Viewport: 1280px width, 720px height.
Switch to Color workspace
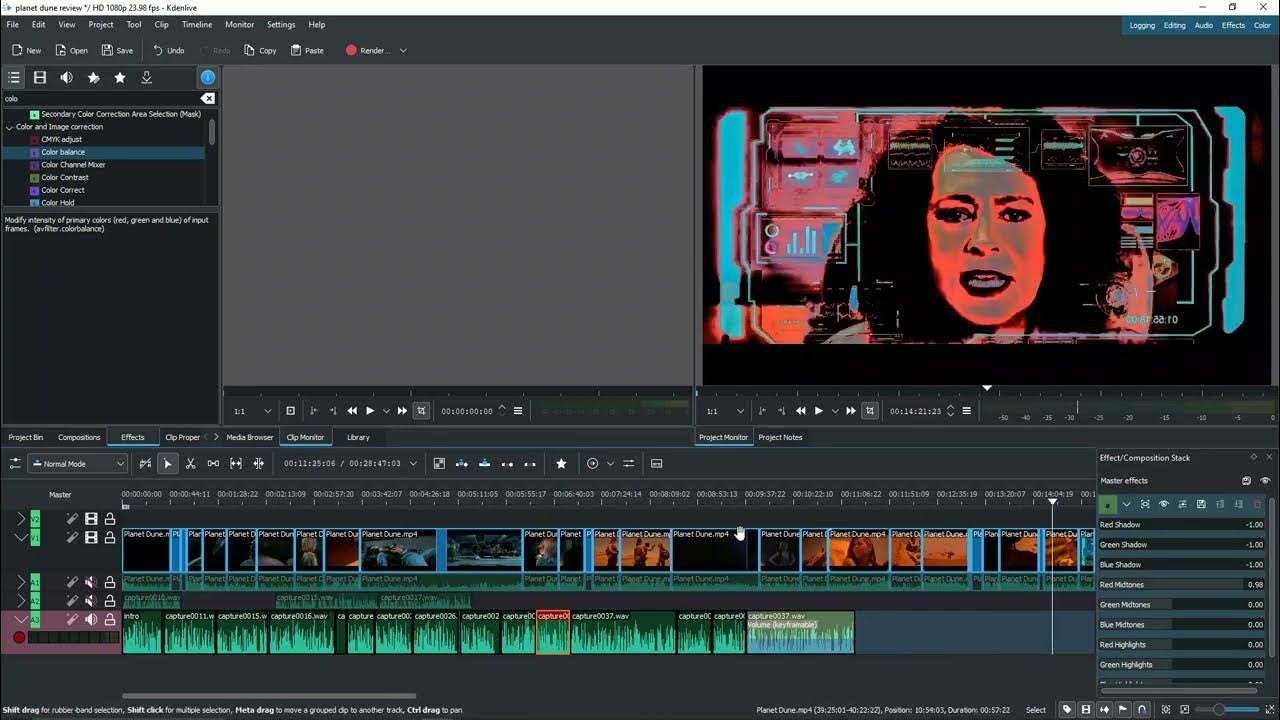(1262, 25)
